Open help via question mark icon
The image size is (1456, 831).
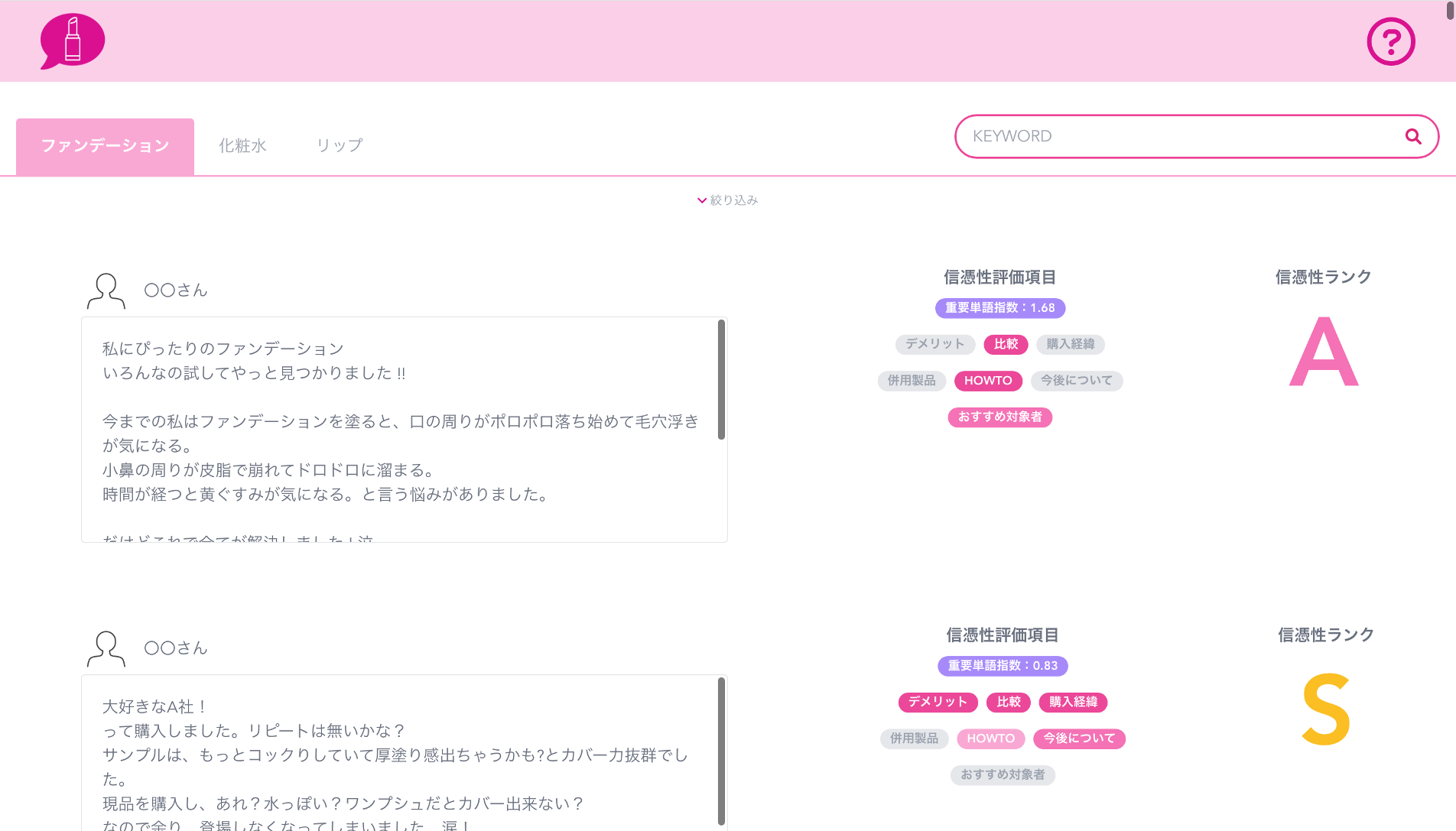1390,41
